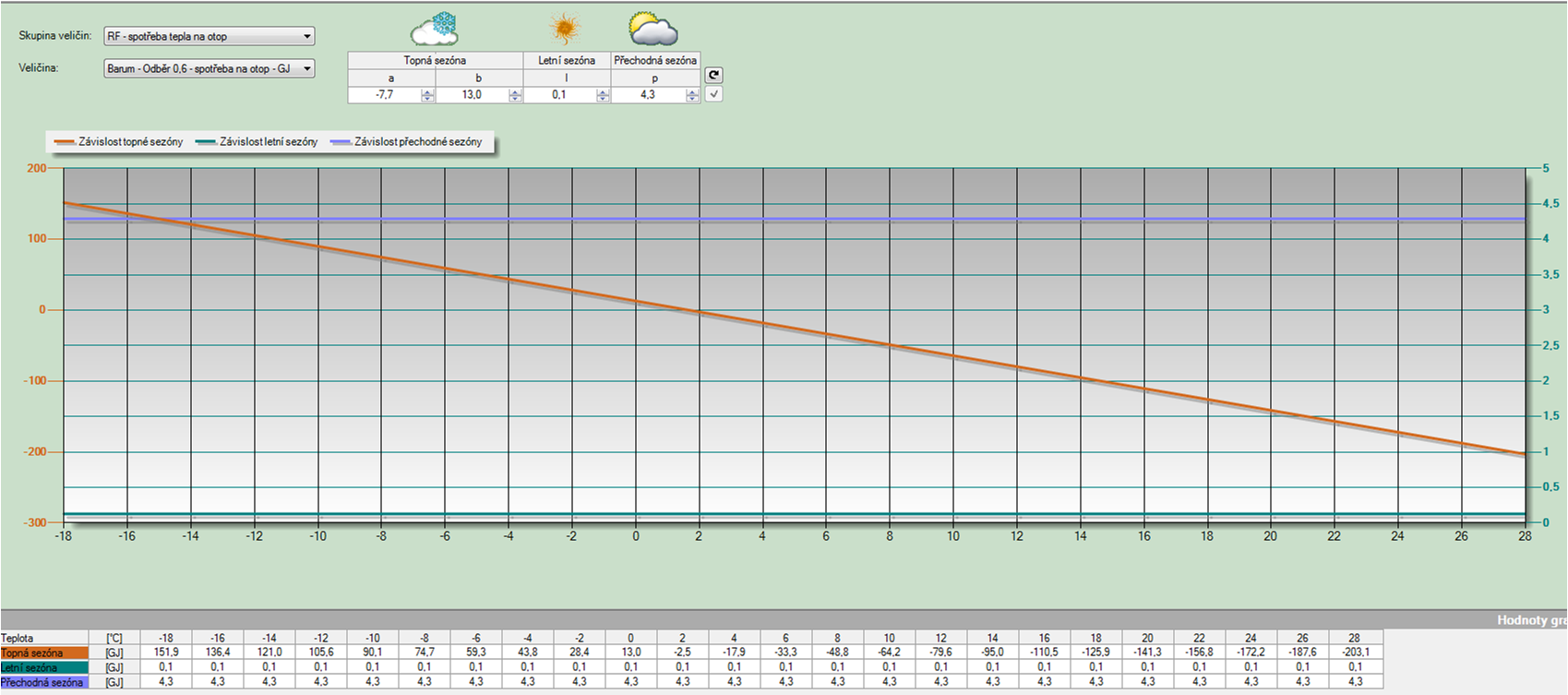Click Topná sezóna value -141,3

pyautogui.click(x=1148, y=653)
